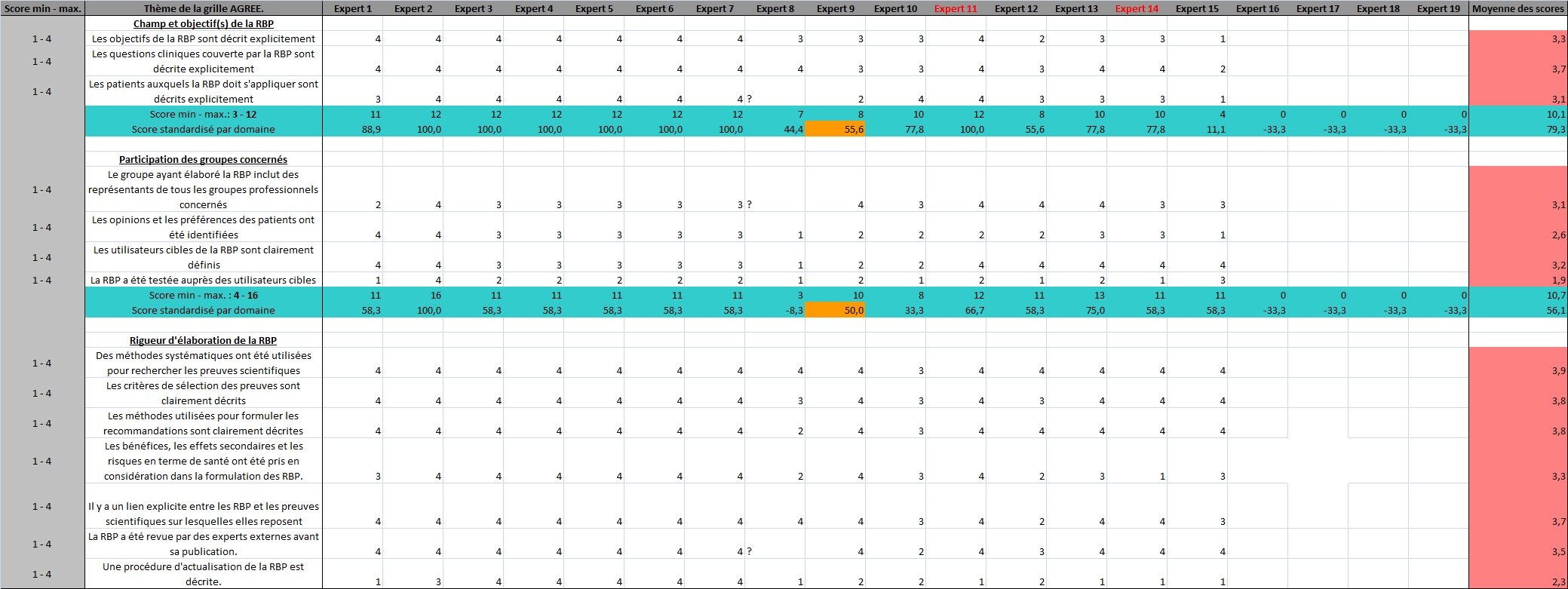Click the 56,1 mean standardized score cell
The image size is (1568, 589).
pos(1518,310)
